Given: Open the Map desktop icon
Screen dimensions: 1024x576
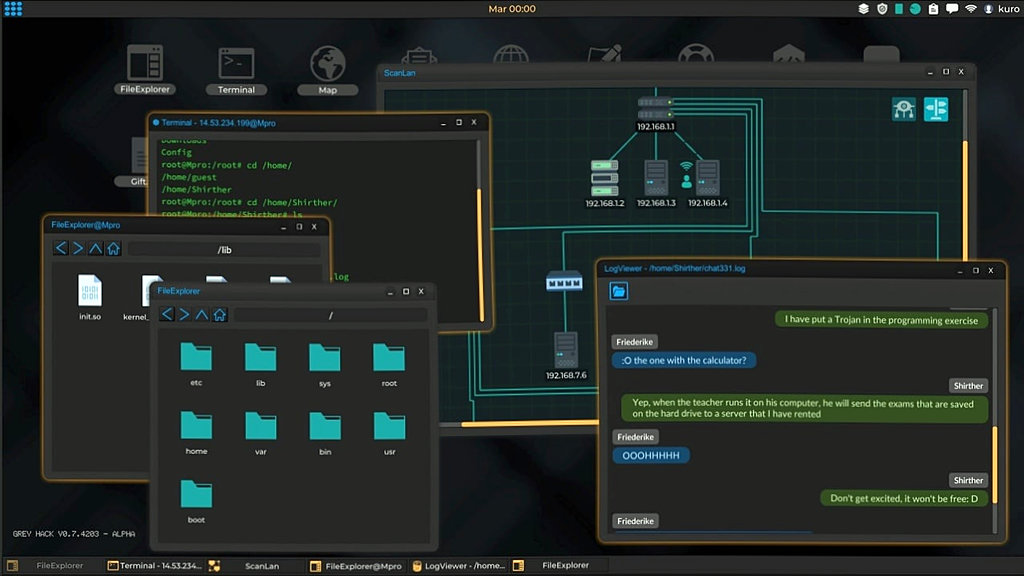Looking at the screenshot, I should tap(327, 70).
